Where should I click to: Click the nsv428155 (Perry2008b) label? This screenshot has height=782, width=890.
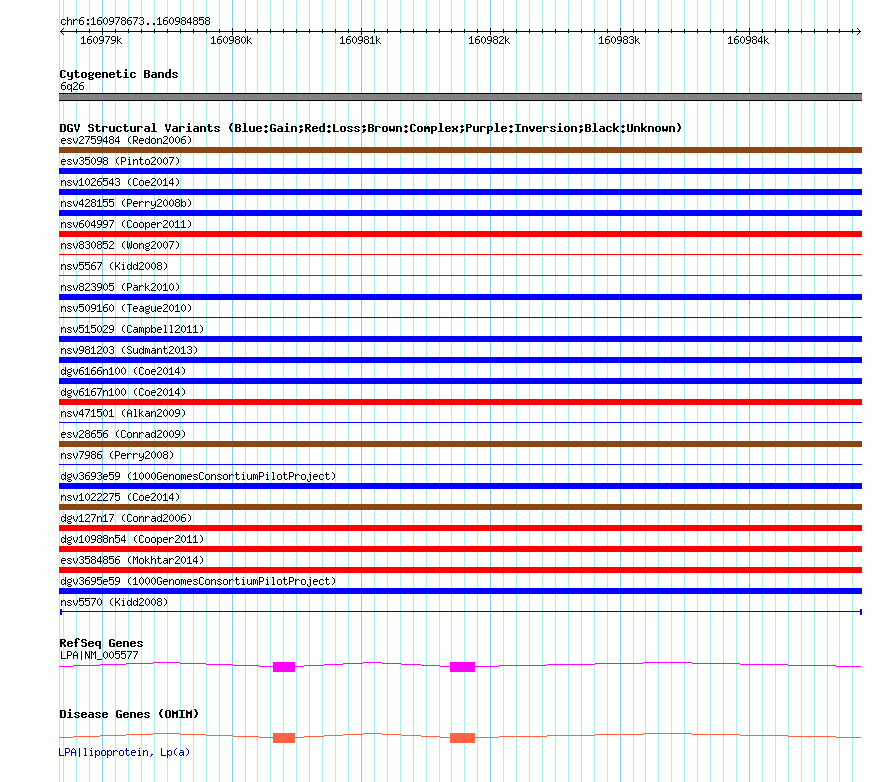[x=126, y=203]
